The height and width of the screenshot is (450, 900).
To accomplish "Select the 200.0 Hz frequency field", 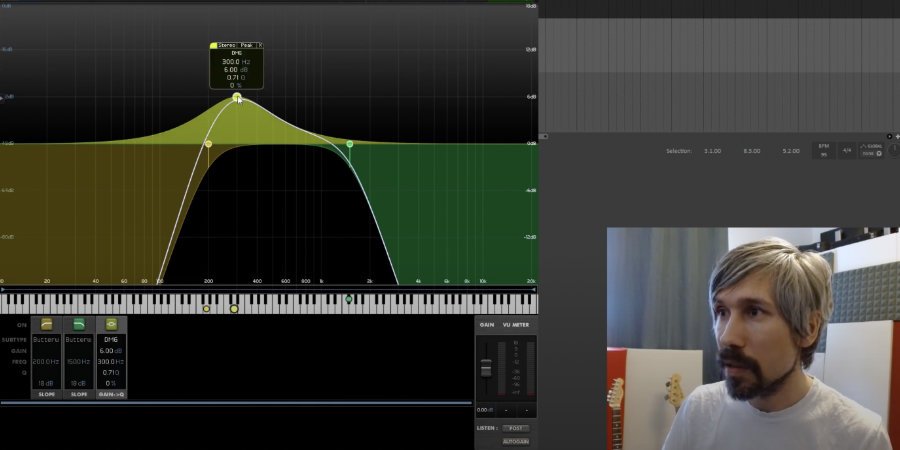I will coord(46,362).
